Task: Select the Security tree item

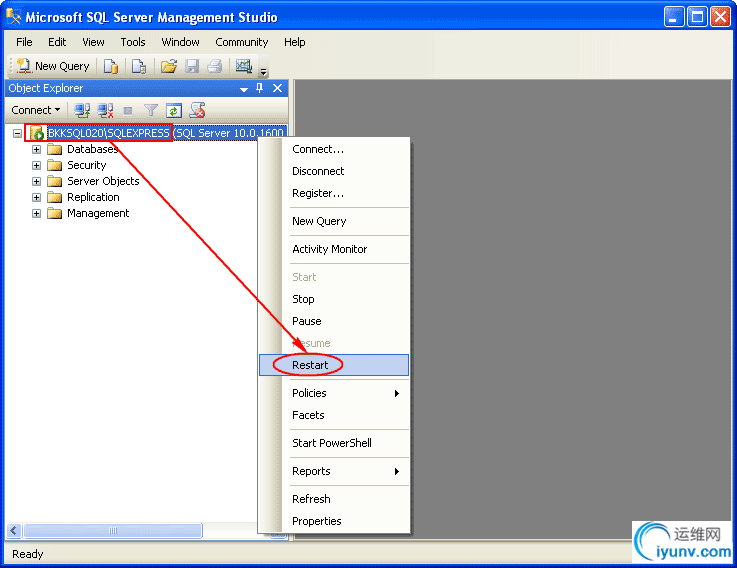Action: [86, 166]
